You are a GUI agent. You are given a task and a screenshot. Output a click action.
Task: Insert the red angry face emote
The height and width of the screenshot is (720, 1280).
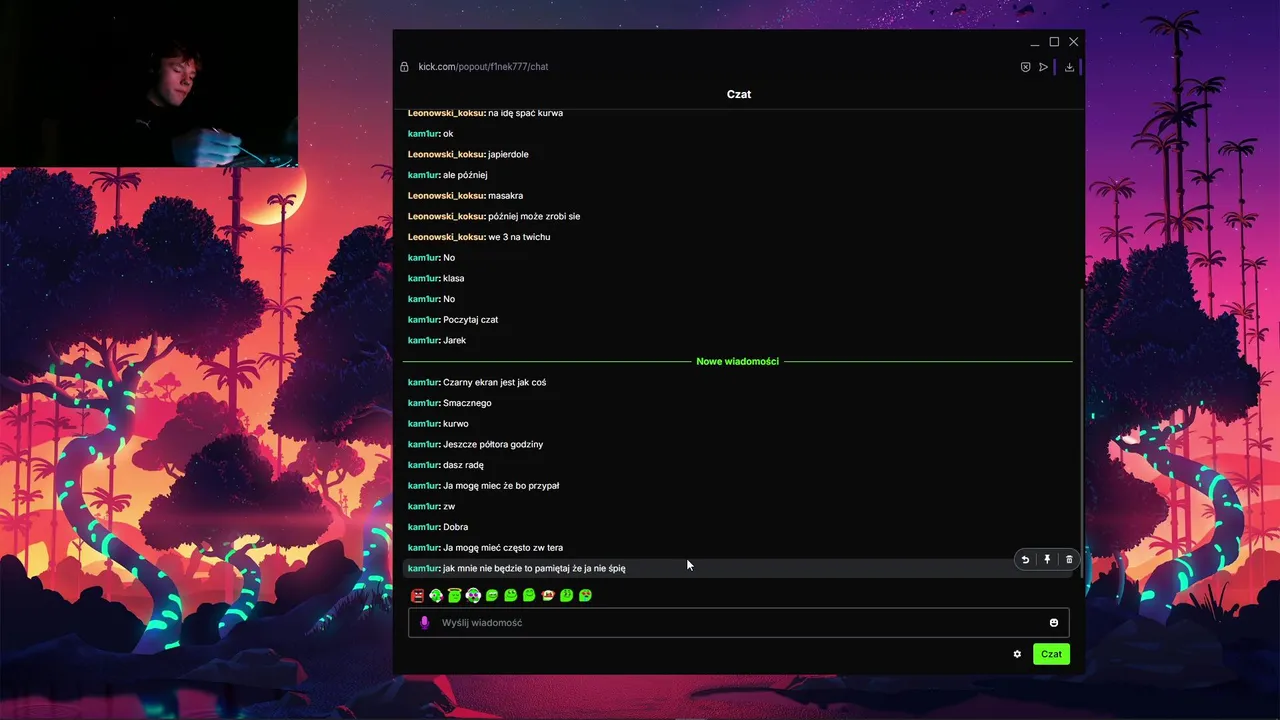tap(417, 595)
